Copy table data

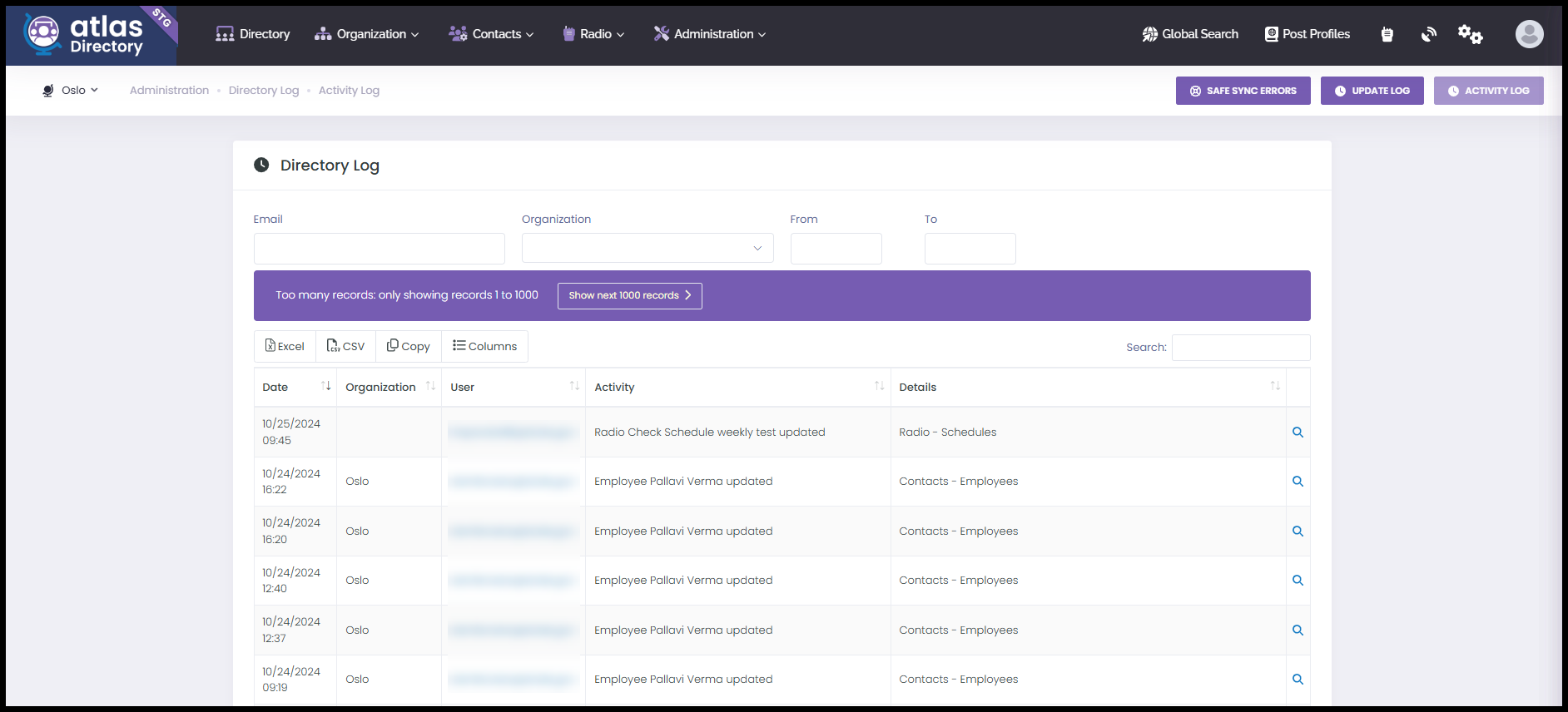(408, 346)
